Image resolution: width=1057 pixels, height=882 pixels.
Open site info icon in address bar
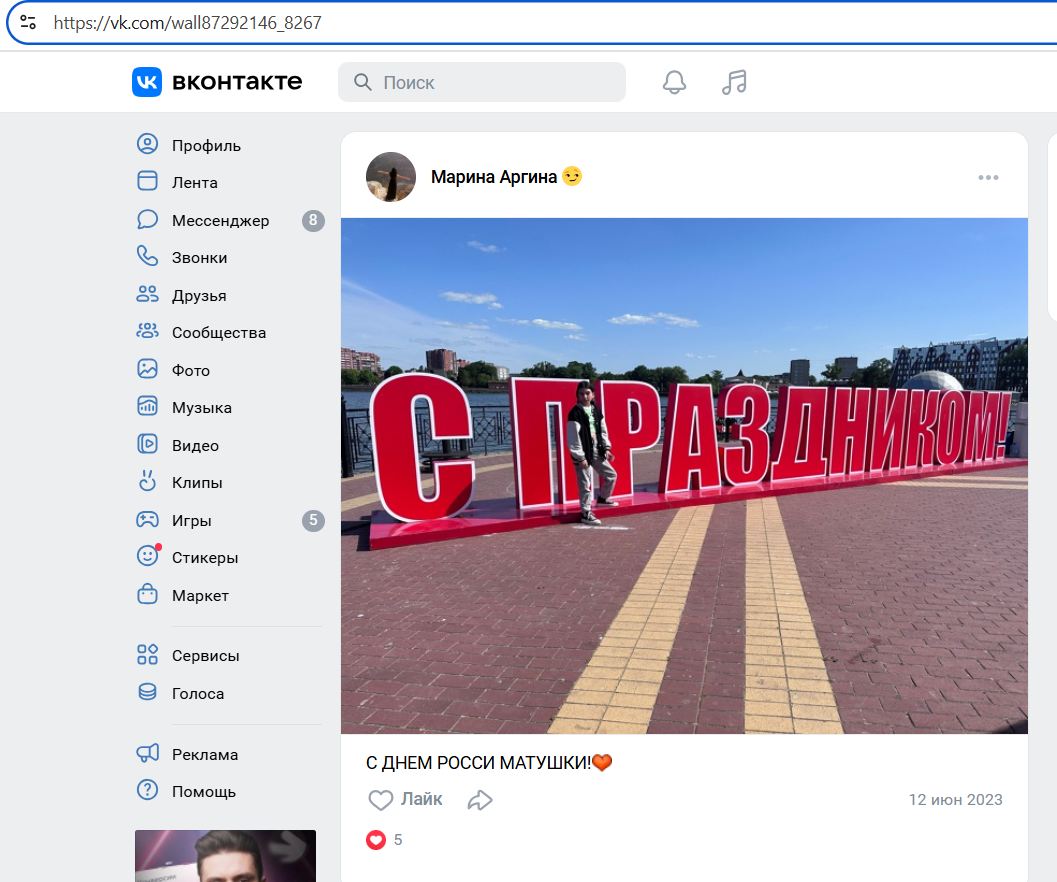(x=28, y=22)
